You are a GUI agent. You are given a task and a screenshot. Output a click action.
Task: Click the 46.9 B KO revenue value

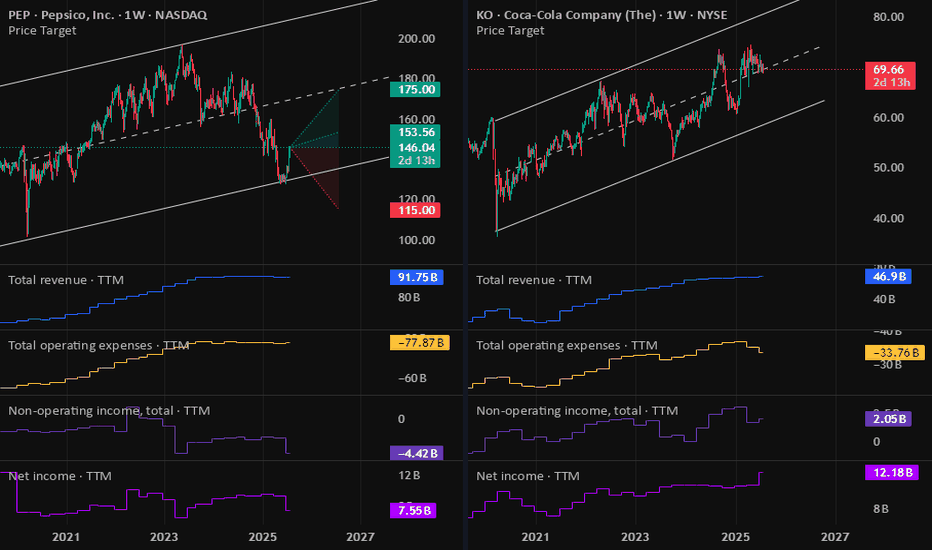pyautogui.click(x=888, y=276)
